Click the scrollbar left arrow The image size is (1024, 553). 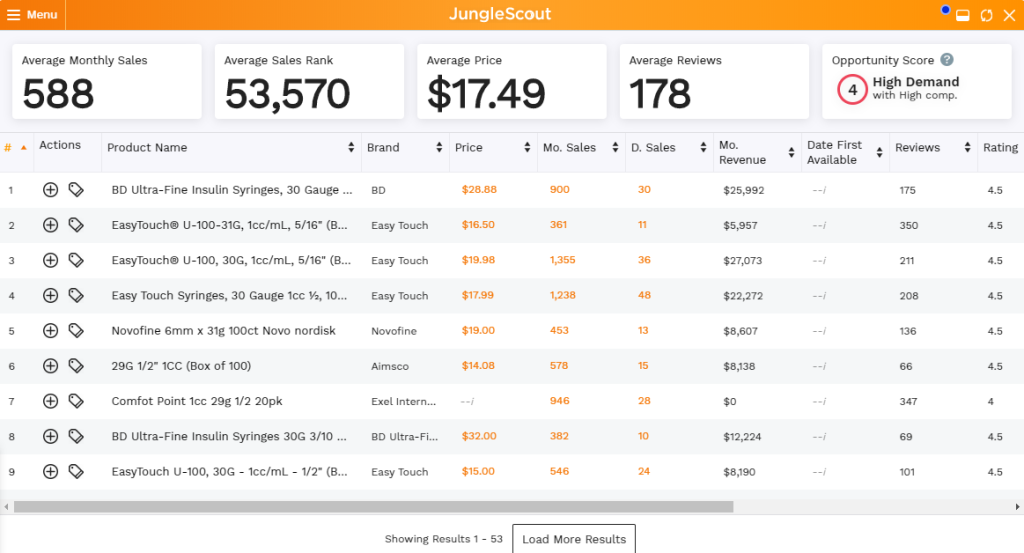point(7,507)
